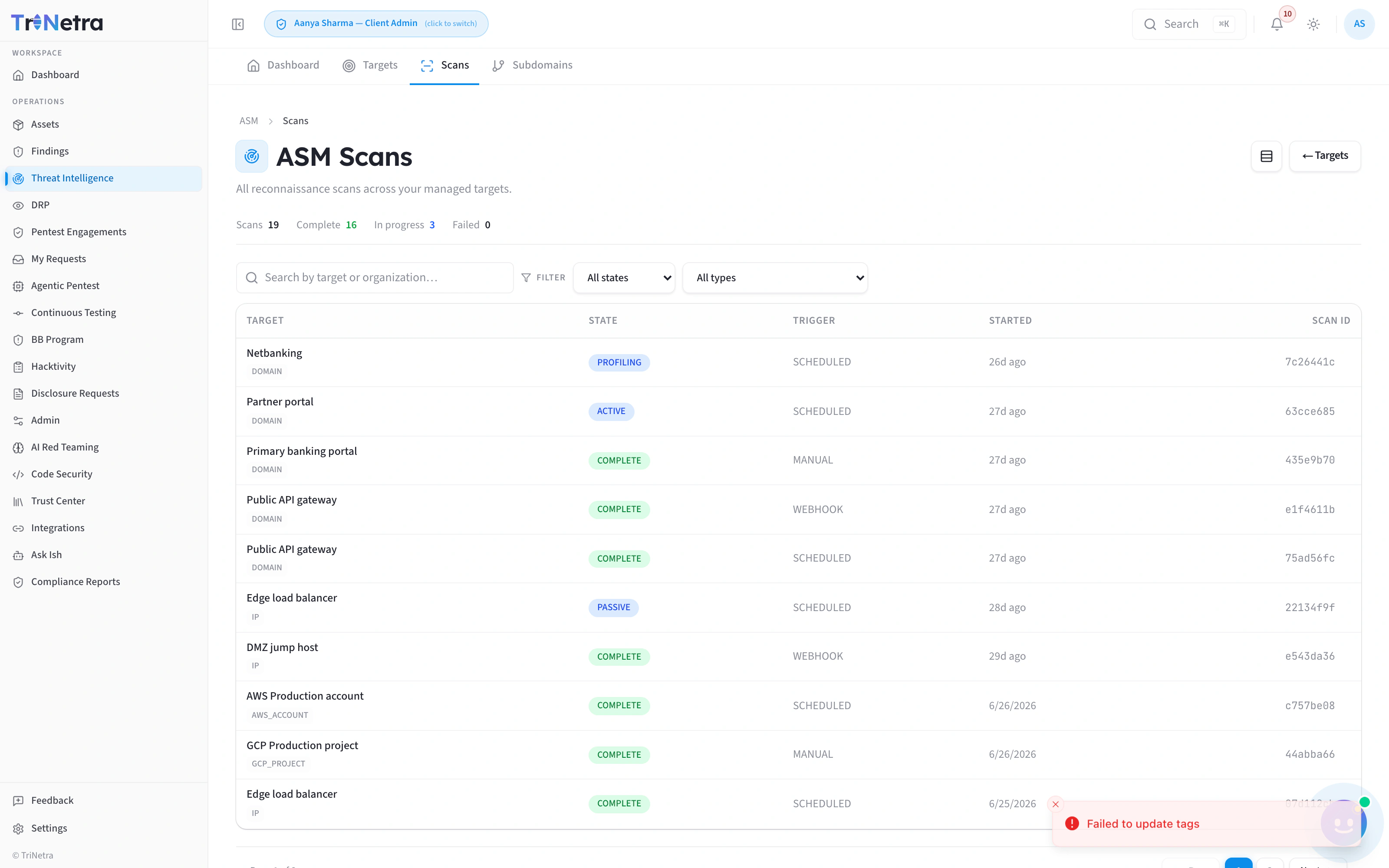Open DRP in the sidebar

[x=103, y=205]
